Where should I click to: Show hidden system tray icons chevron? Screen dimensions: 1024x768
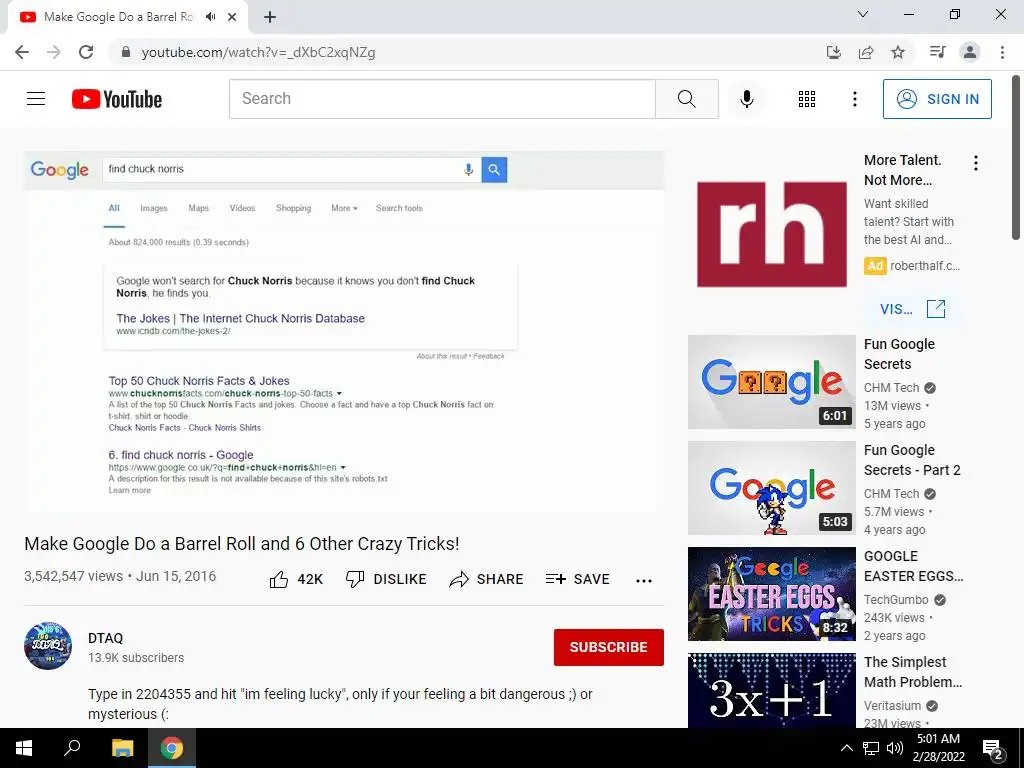pyautogui.click(x=846, y=748)
